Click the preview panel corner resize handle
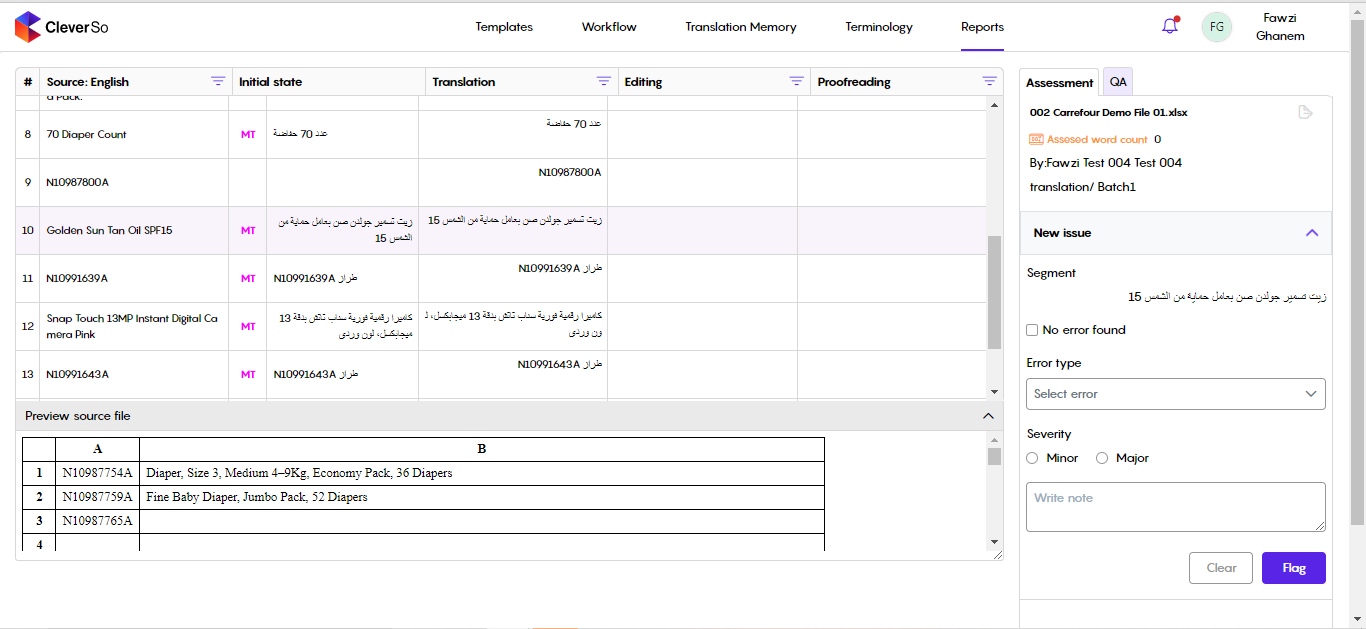This screenshot has width=1366, height=629. [x=997, y=555]
